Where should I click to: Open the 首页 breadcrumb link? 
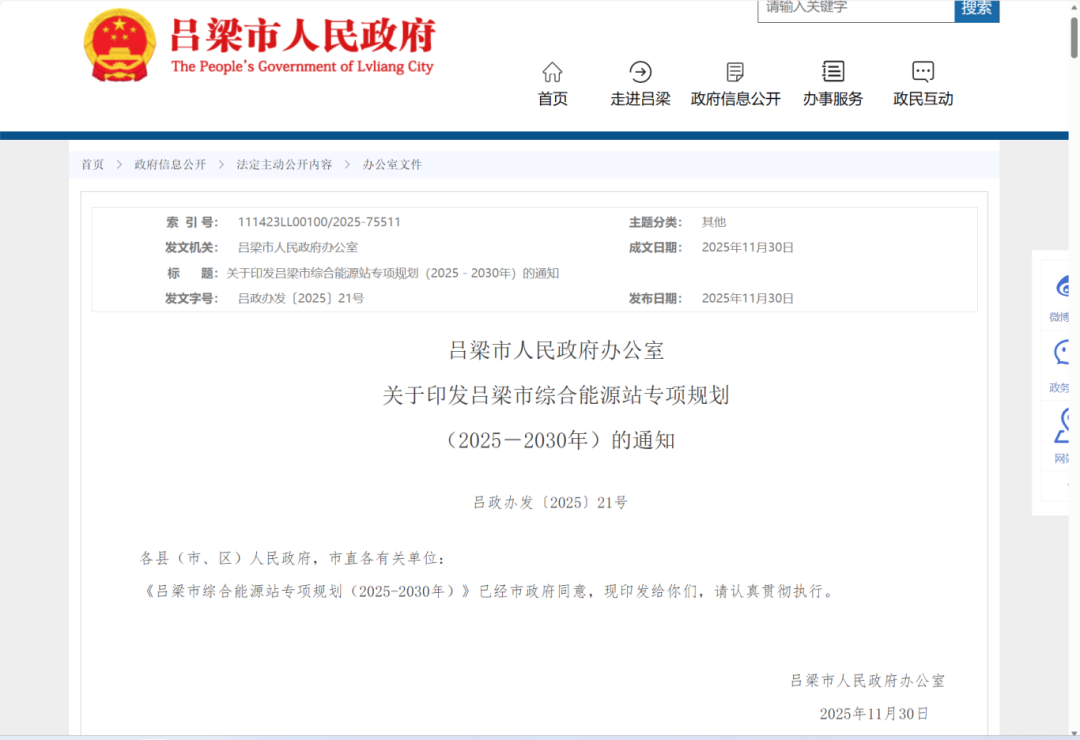pyautogui.click(x=92, y=164)
